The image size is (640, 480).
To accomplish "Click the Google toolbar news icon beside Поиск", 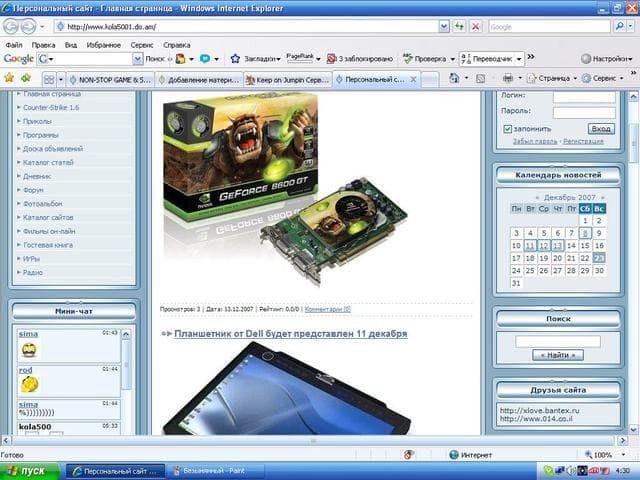I will click(x=180, y=59).
